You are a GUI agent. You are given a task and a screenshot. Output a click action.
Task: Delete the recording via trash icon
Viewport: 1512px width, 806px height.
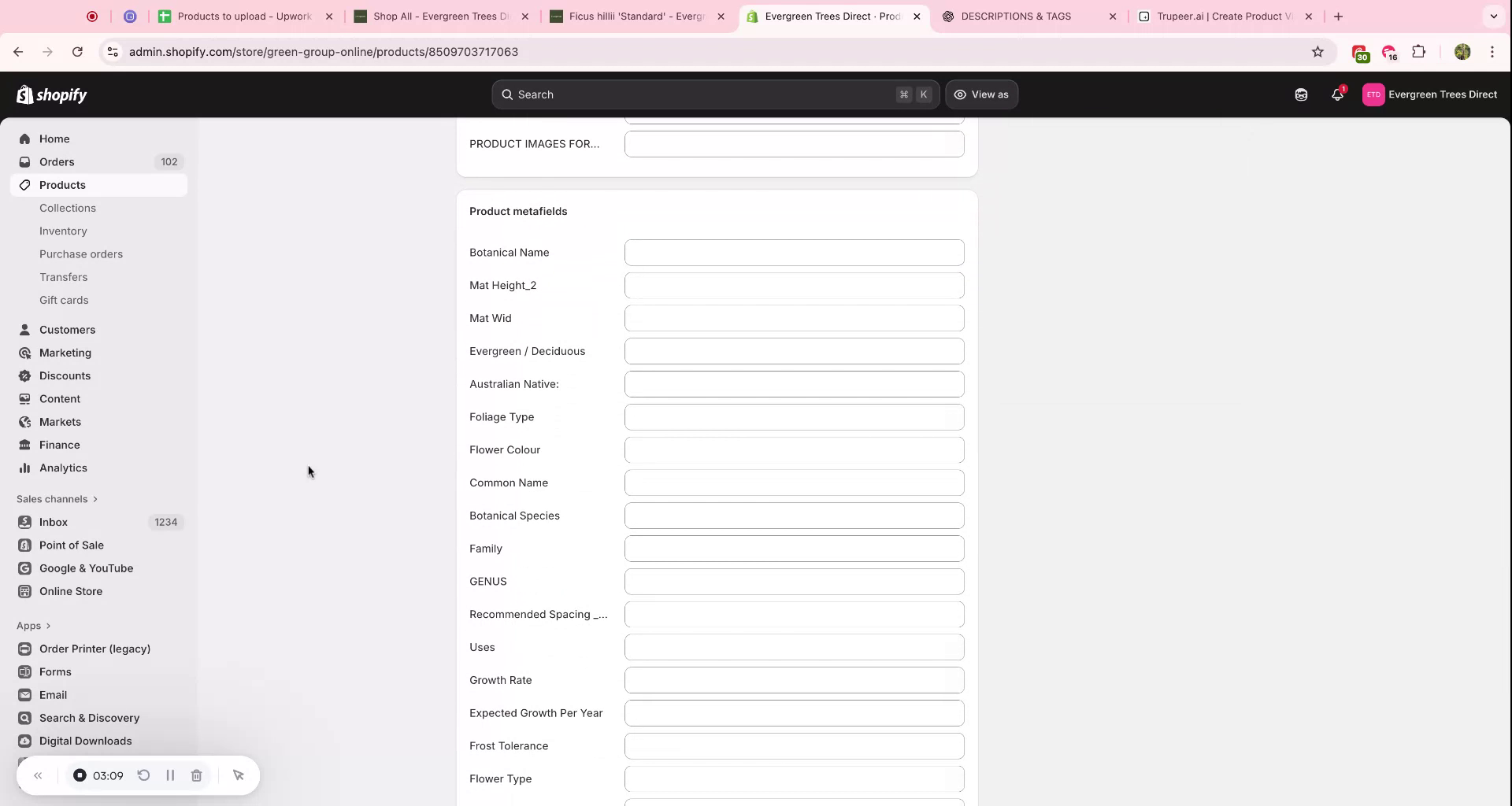click(x=196, y=775)
